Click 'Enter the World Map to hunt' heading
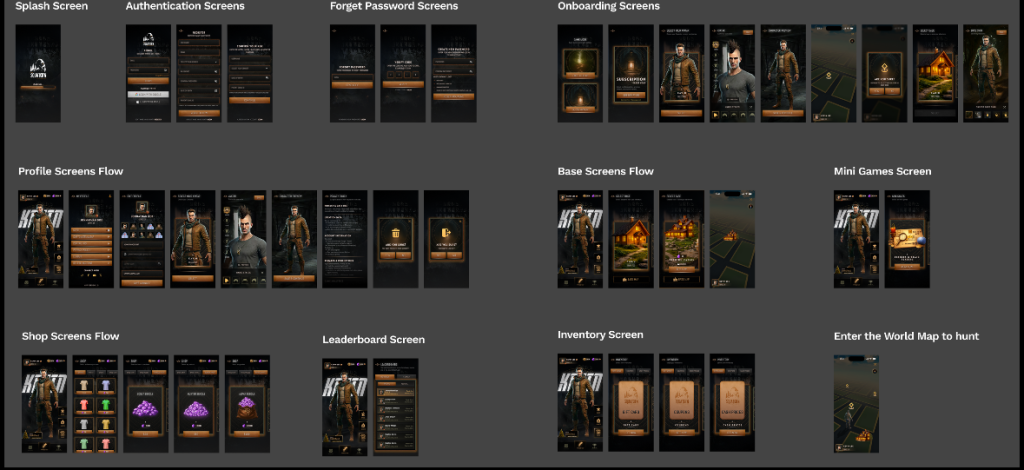This screenshot has width=1024, height=470. (x=906, y=336)
